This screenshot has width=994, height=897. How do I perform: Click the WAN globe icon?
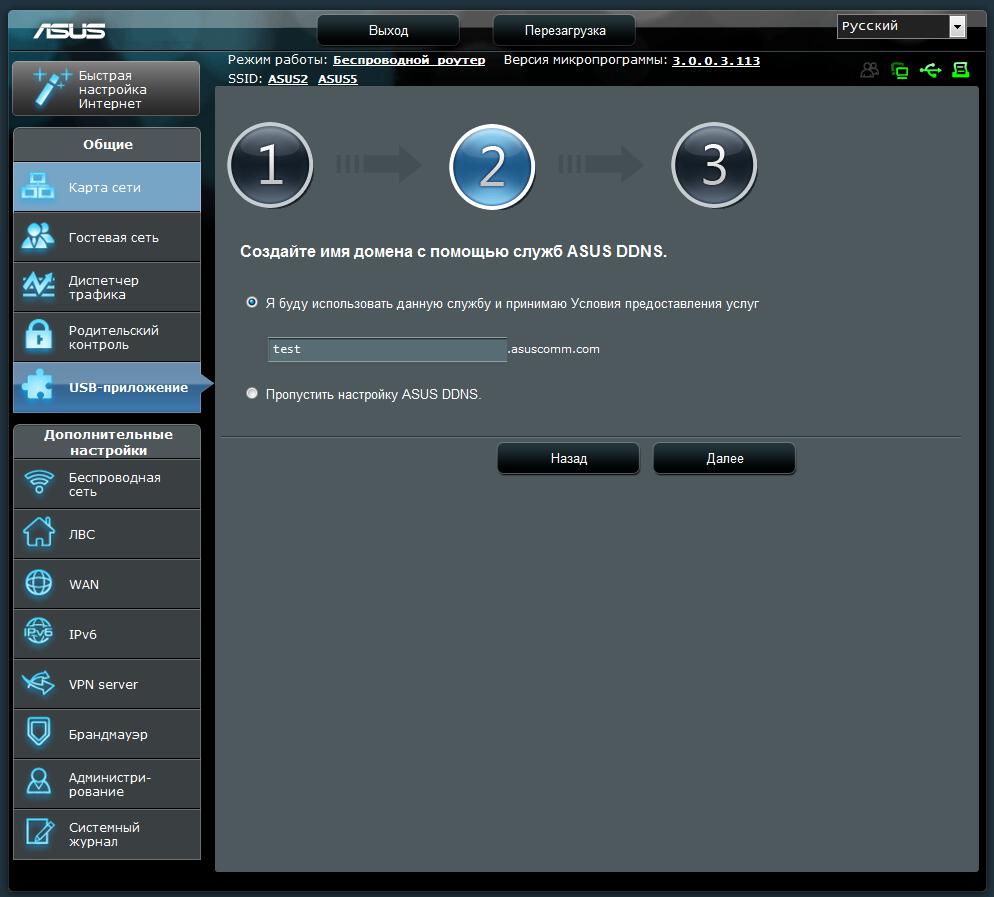click(39, 583)
